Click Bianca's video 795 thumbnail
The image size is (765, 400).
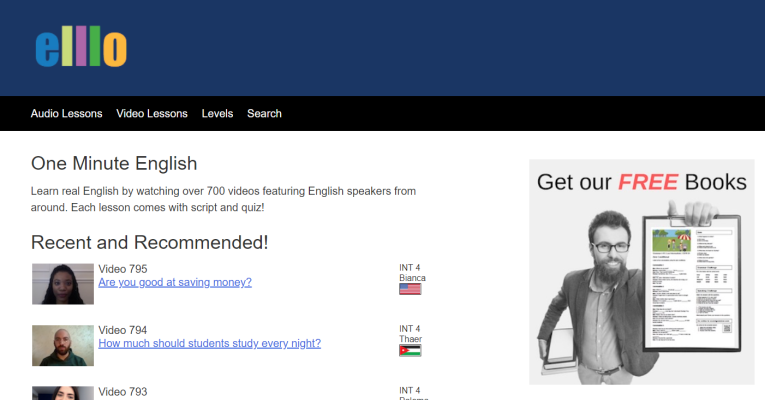click(63, 284)
